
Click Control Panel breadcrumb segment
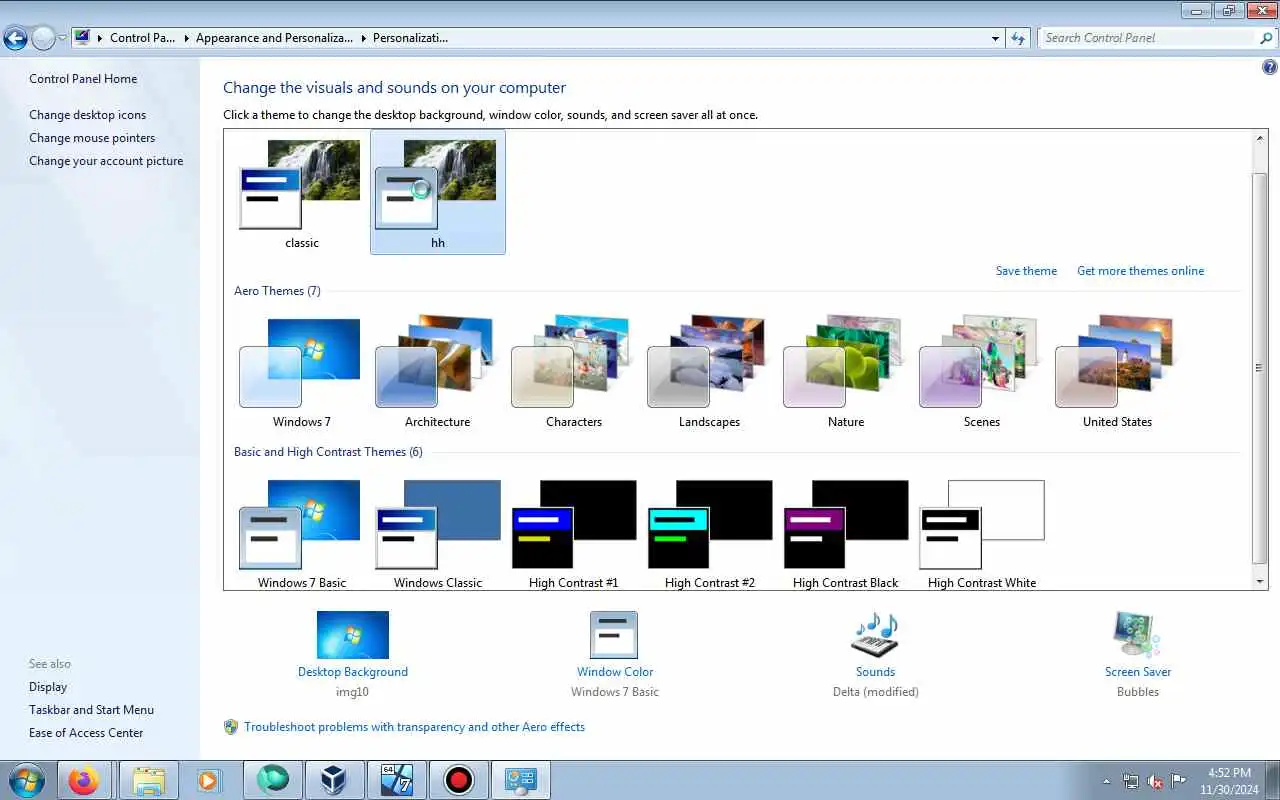142,38
